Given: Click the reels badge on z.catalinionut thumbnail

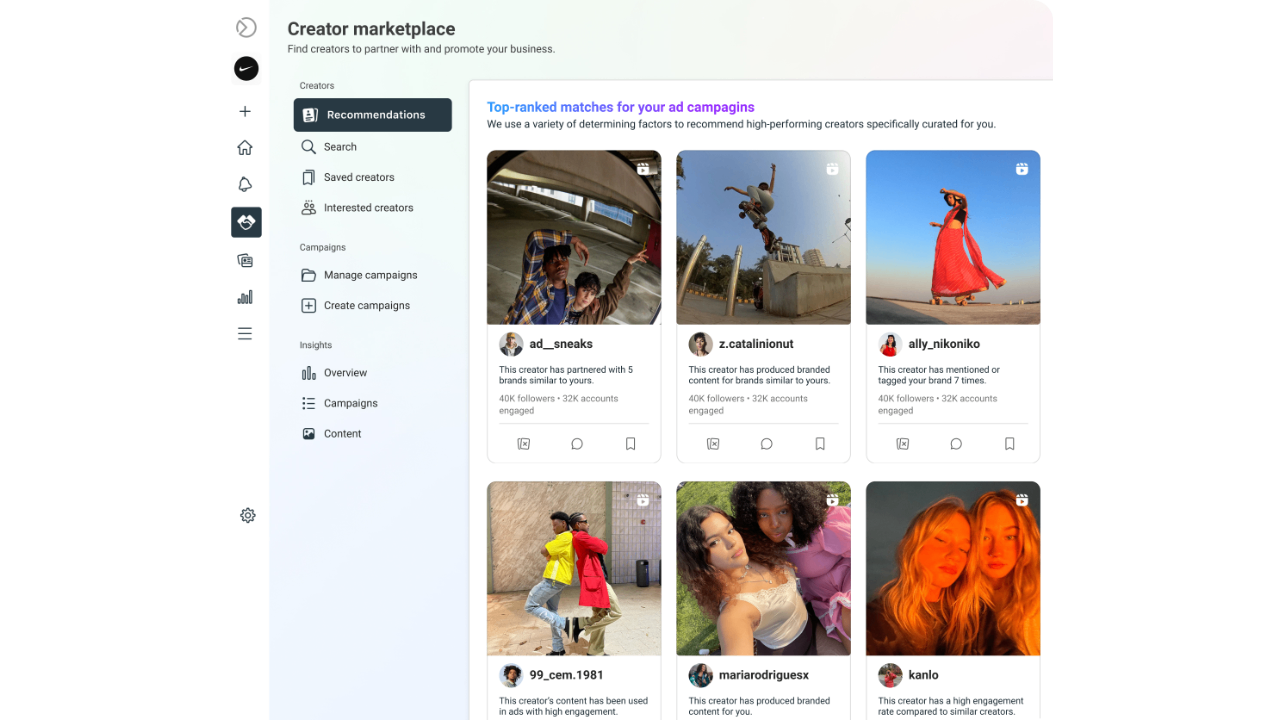Looking at the screenshot, I should click(x=832, y=169).
